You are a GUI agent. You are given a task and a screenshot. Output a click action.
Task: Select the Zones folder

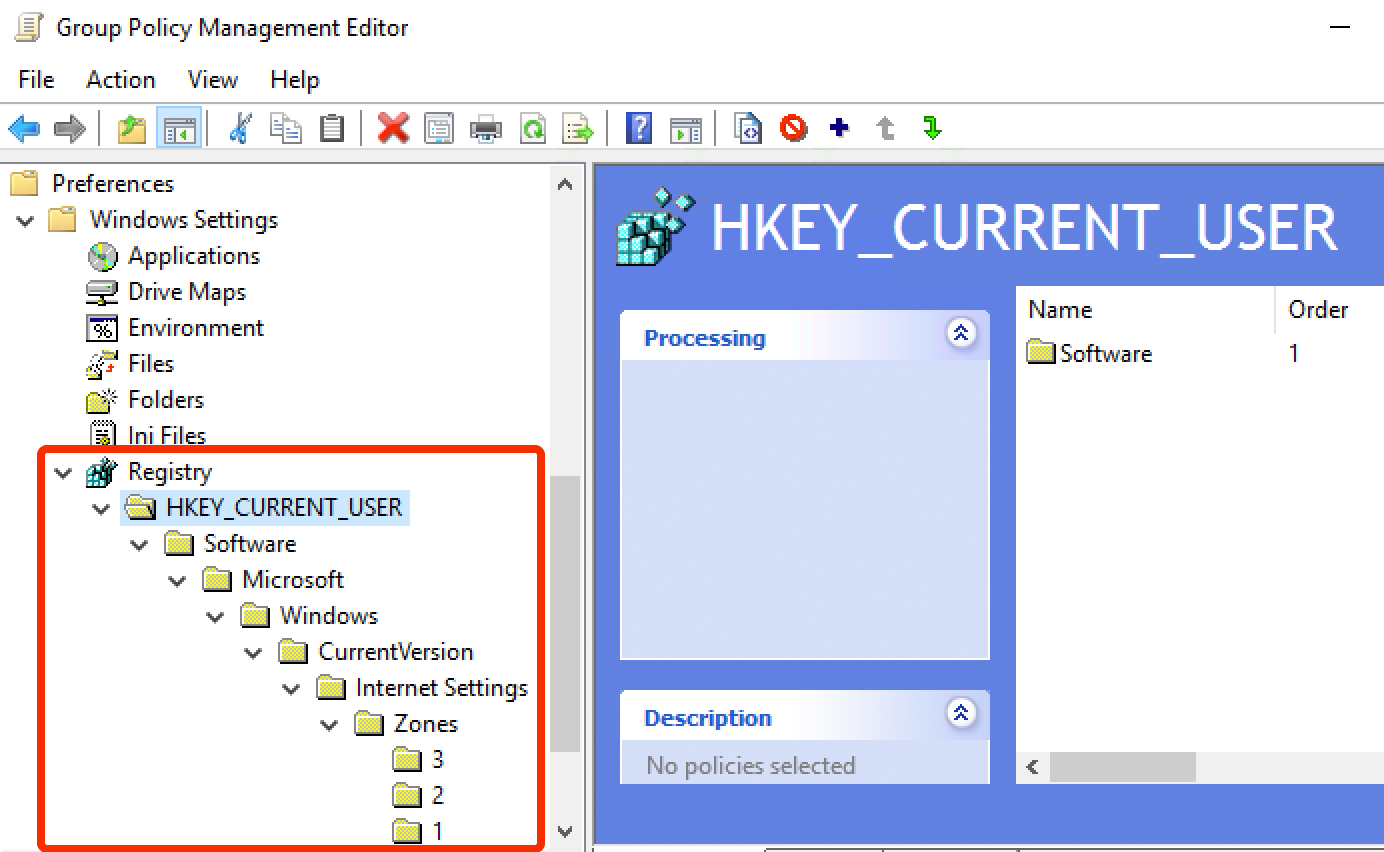[426, 724]
